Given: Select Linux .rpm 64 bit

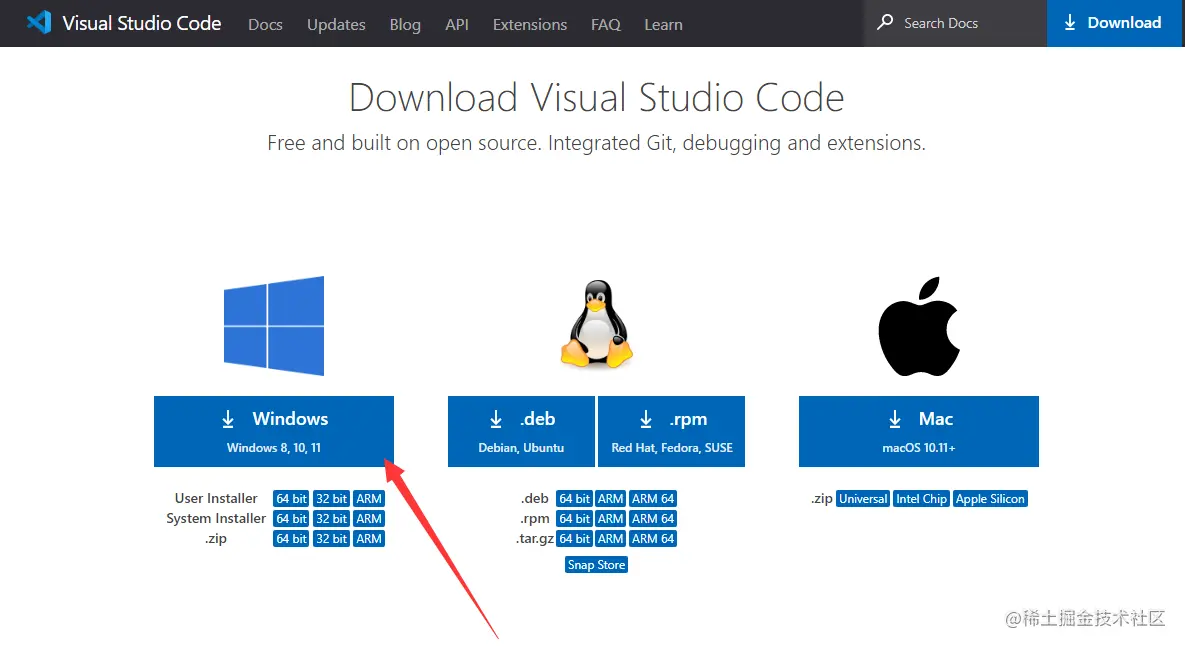Looking at the screenshot, I should (574, 519).
